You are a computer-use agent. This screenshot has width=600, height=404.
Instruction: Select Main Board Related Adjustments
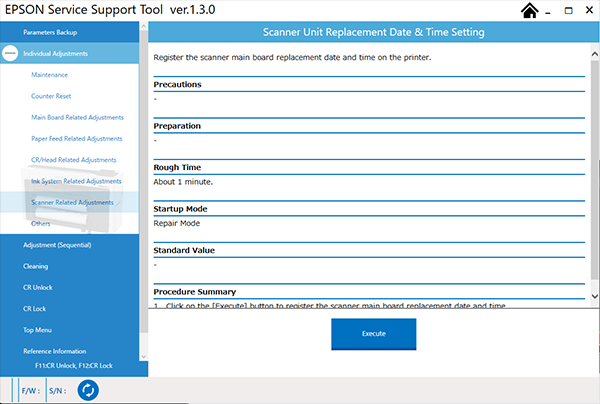(x=77, y=117)
